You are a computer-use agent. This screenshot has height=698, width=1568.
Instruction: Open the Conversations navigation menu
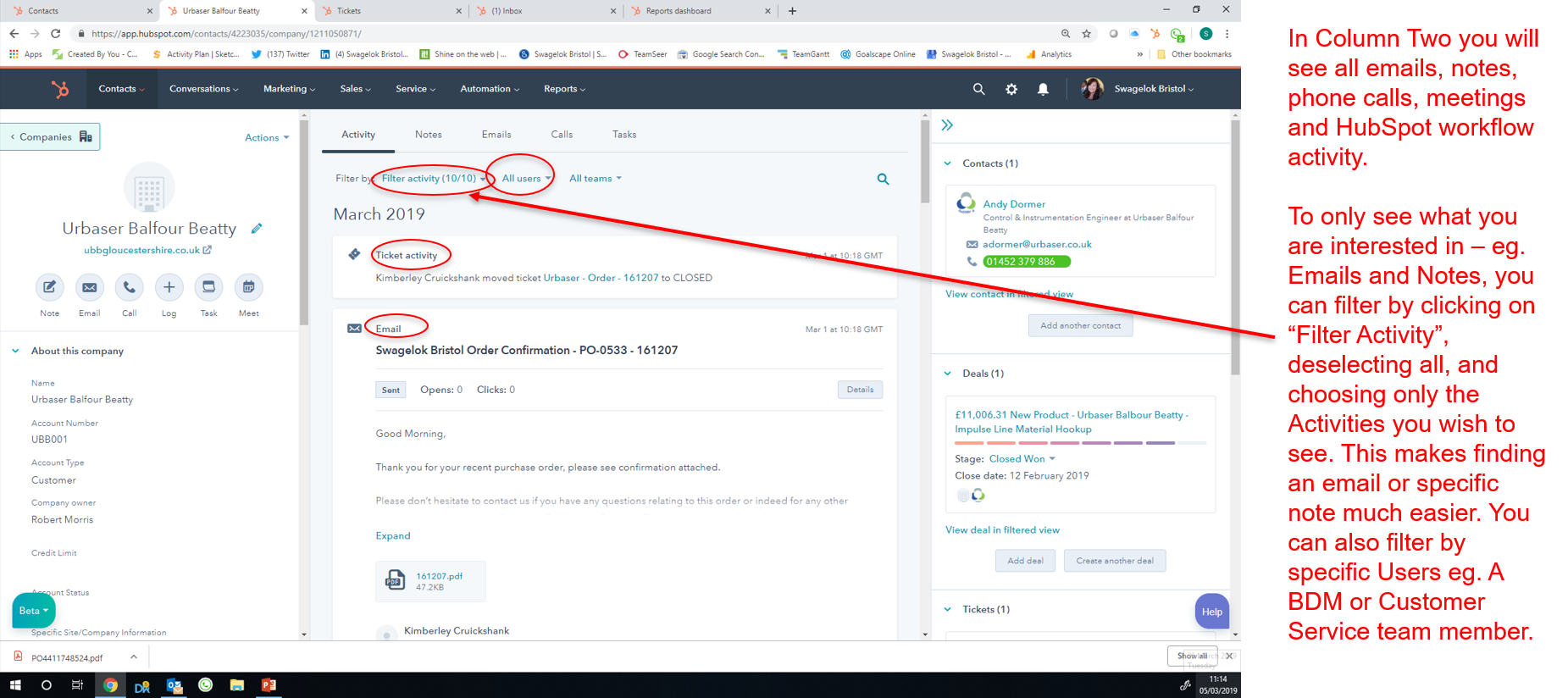(x=203, y=89)
